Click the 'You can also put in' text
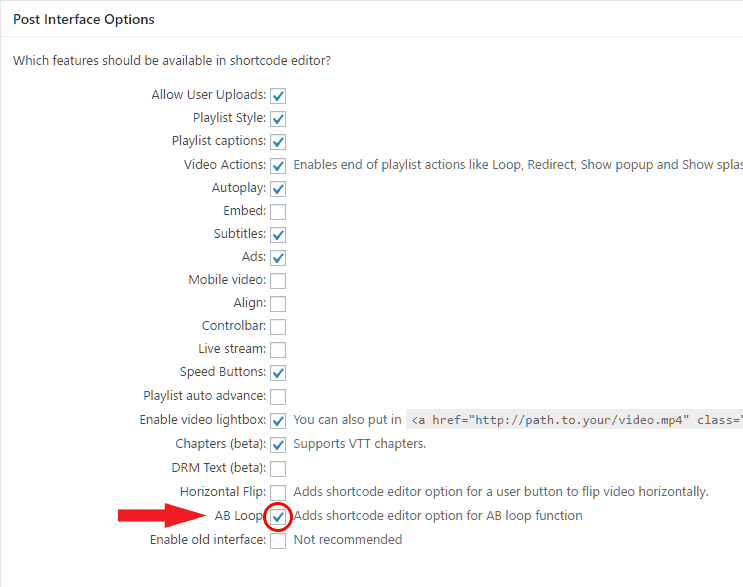Image resolution: width=743 pixels, height=587 pixels. coord(347,420)
